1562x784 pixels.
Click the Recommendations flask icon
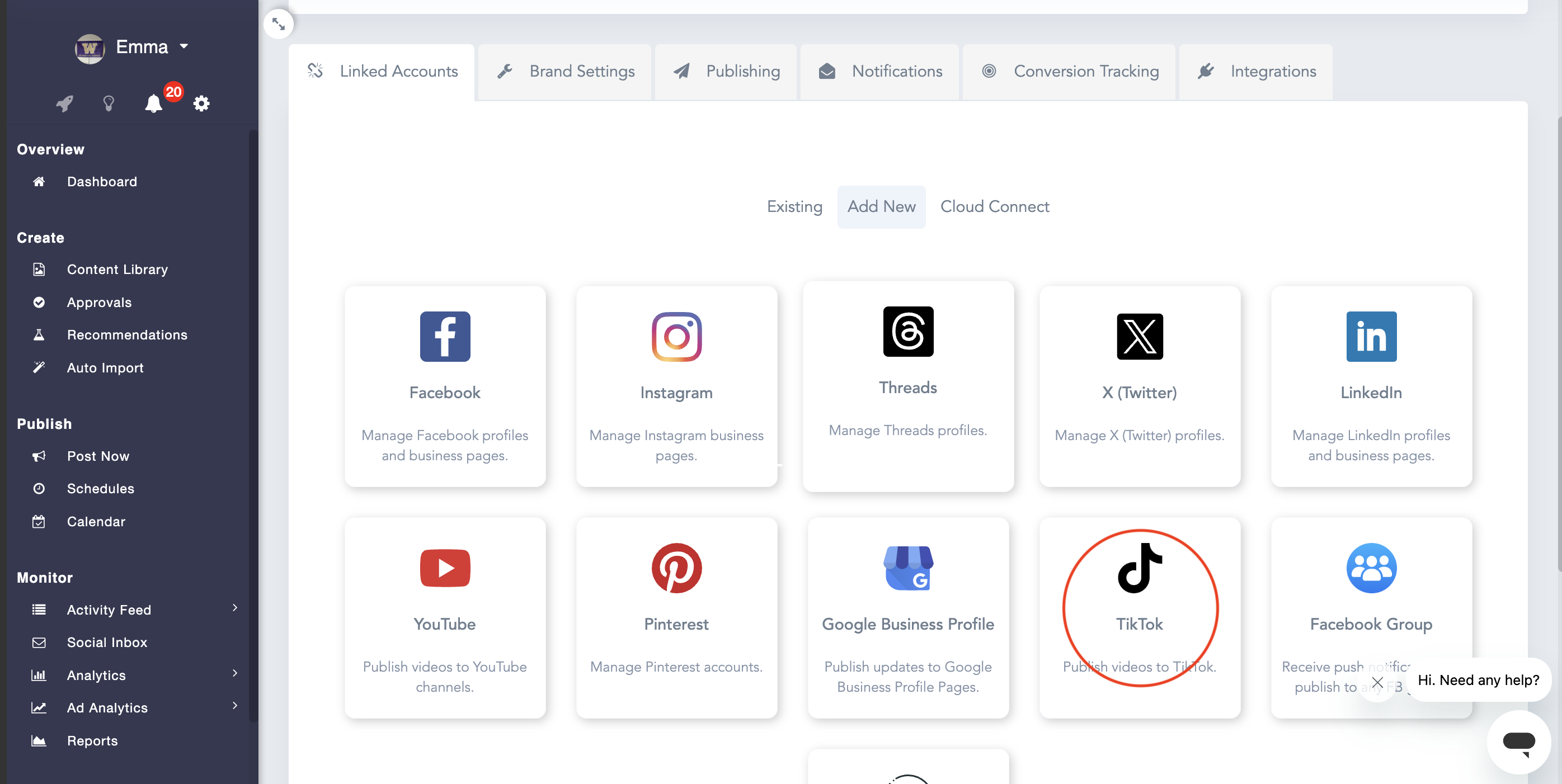(39, 335)
